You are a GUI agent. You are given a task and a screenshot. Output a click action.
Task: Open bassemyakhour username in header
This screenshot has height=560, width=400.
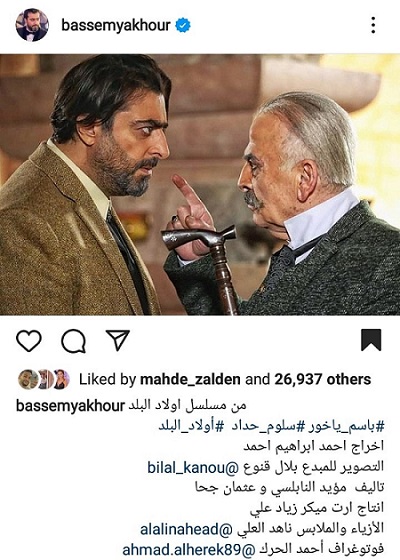point(116,25)
